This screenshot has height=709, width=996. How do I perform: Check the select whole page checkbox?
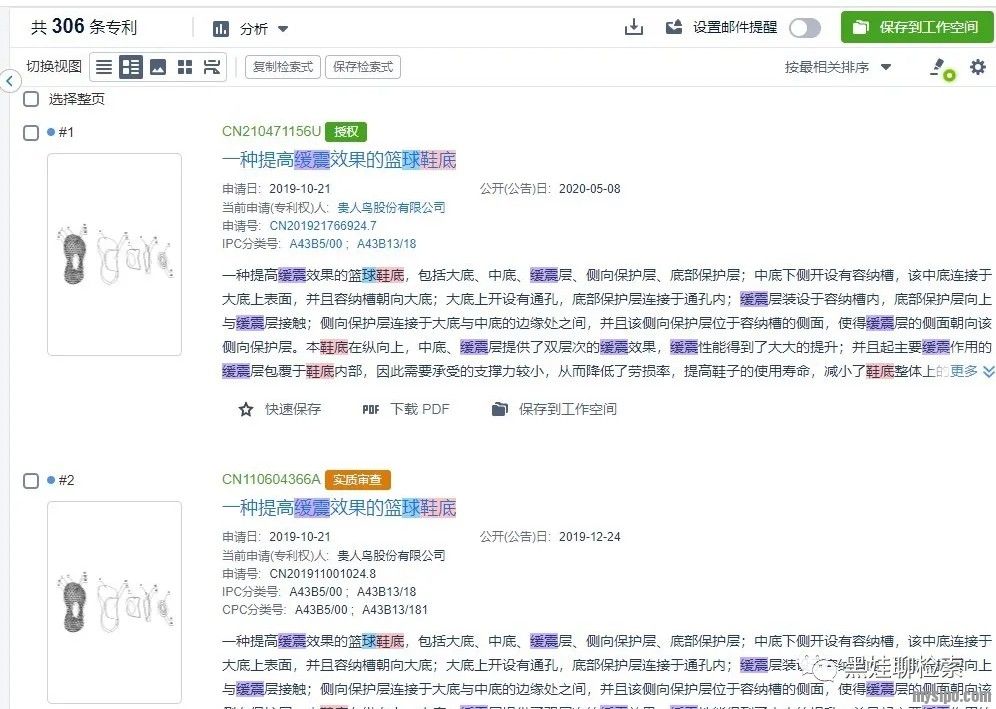(31, 99)
